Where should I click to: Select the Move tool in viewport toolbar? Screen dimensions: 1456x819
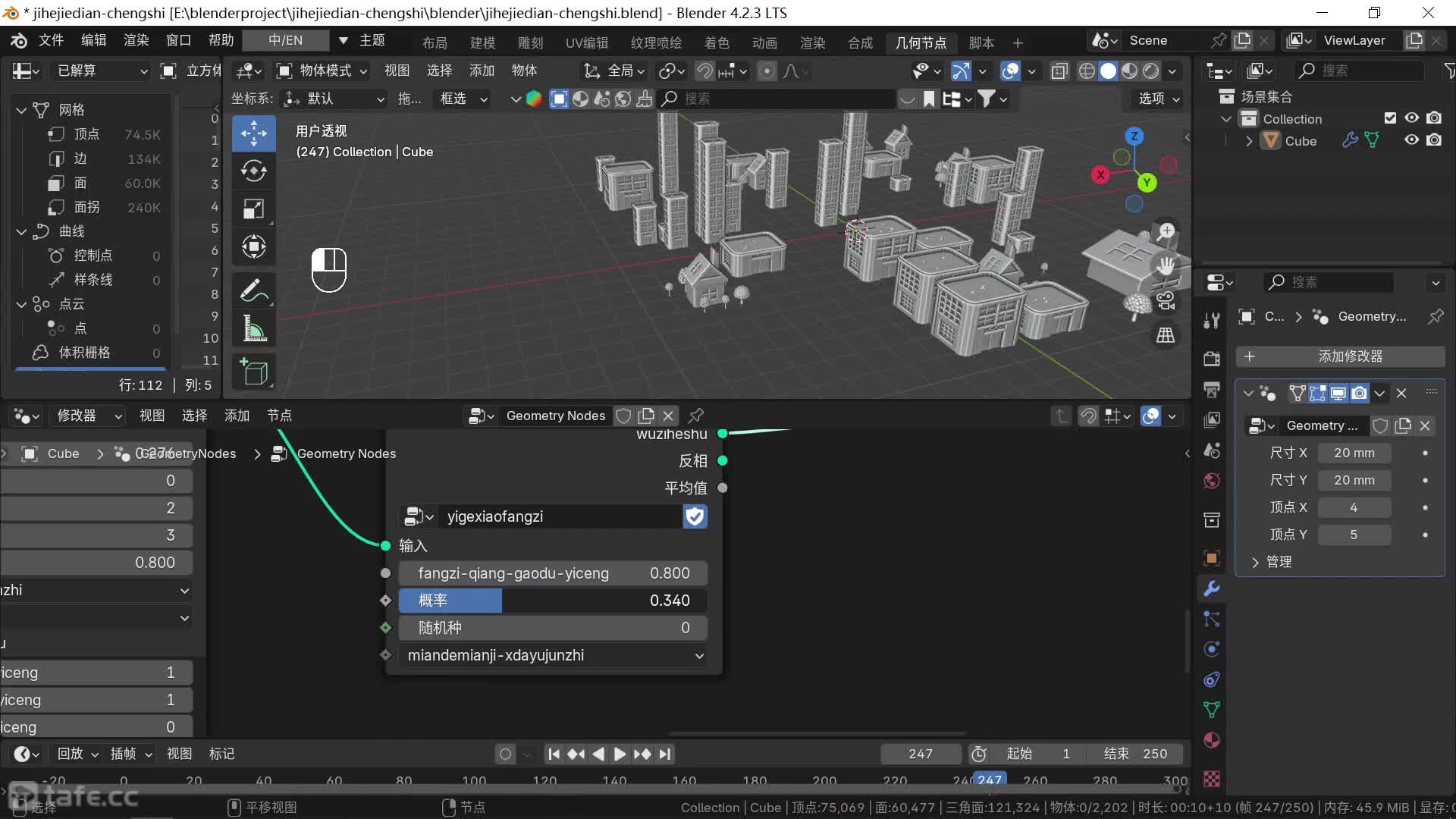253,133
